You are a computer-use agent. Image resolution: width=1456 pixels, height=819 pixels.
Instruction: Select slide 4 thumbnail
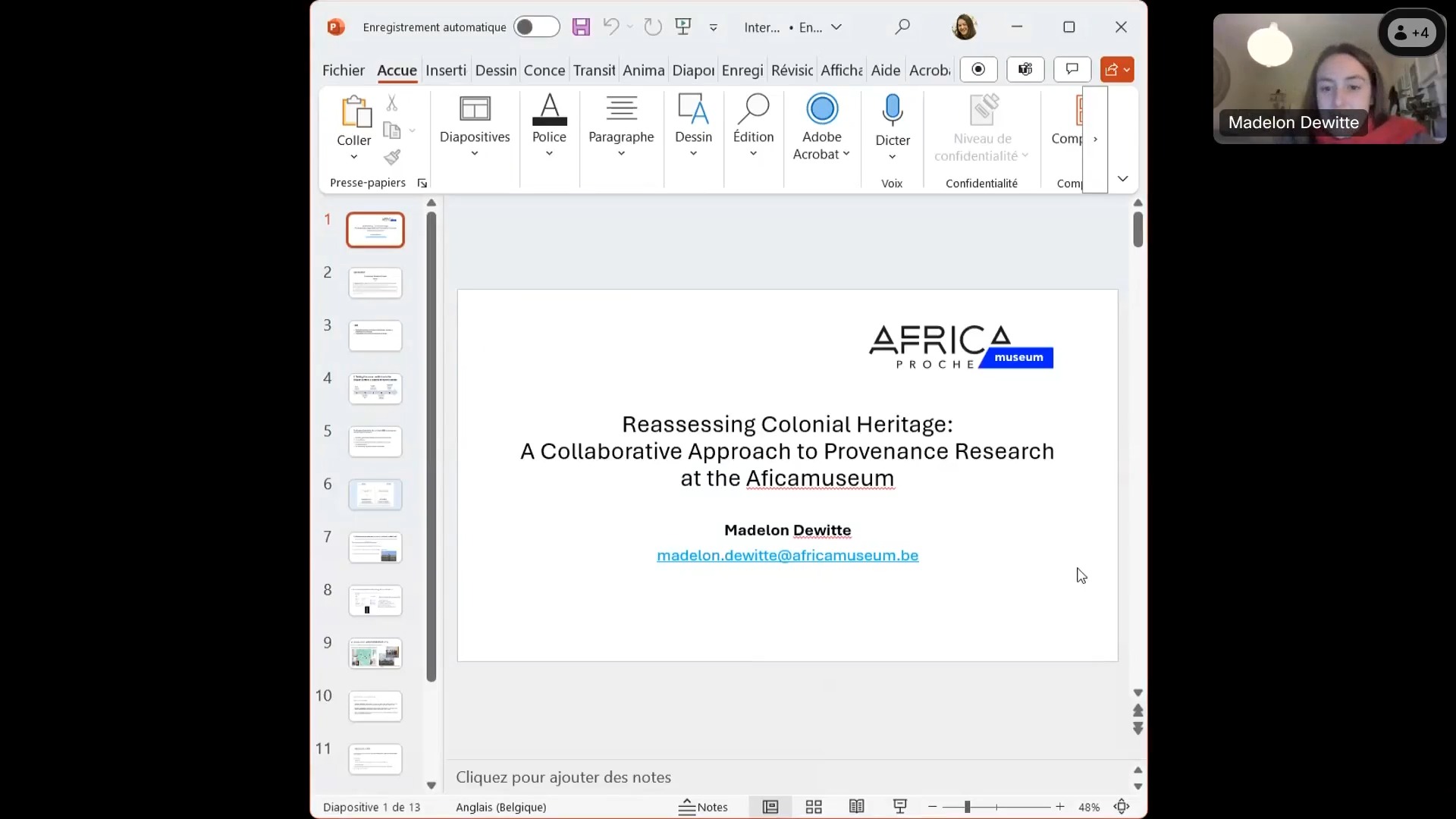[x=375, y=388]
